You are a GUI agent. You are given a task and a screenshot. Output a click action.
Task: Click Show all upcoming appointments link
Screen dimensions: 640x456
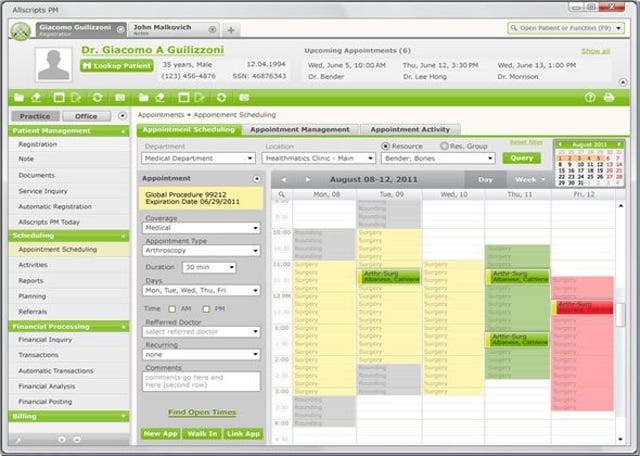596,51
